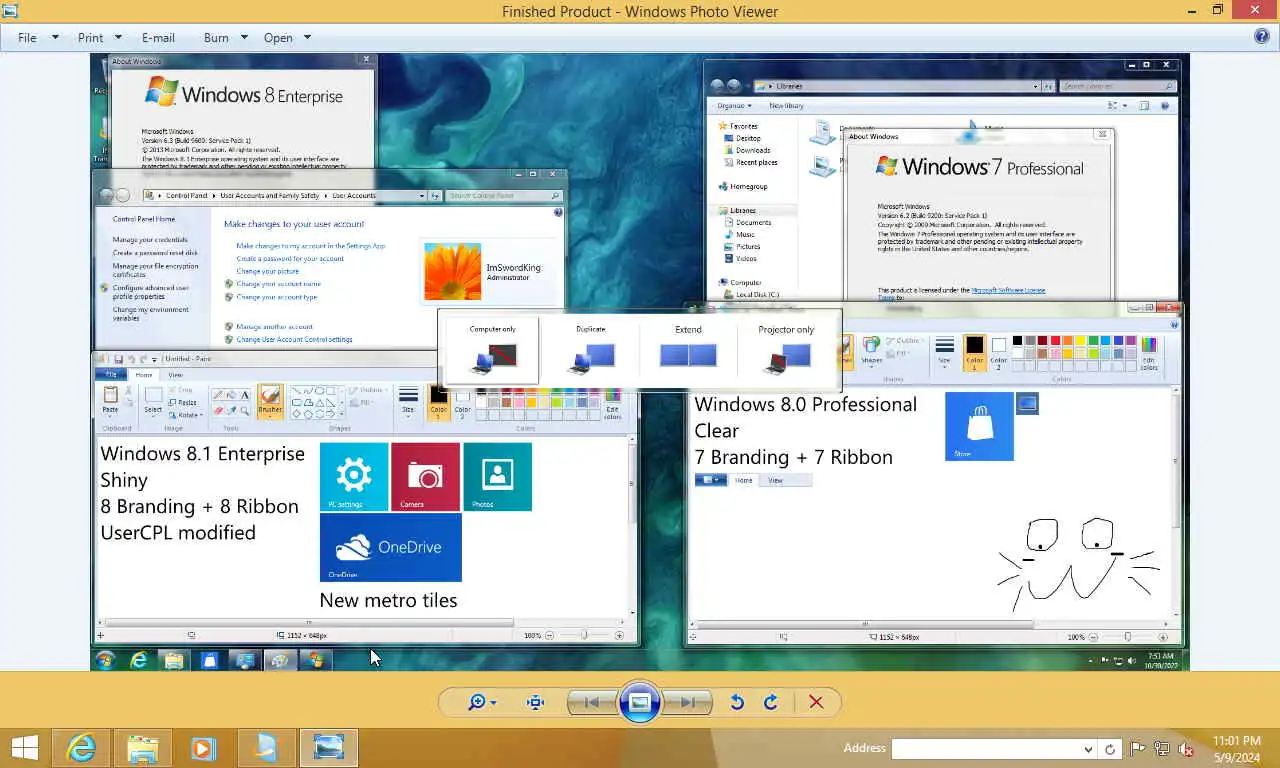Rotate the photo clockwise
This screenshot has width=1280, height=768.
coord(771,702)
